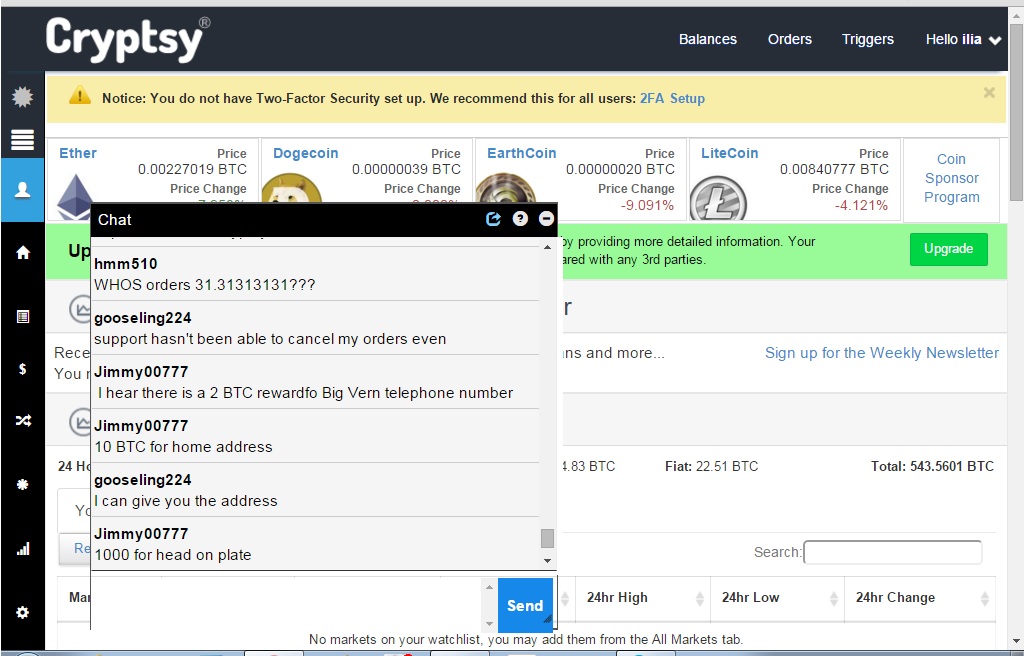Click the EarthCoin coin image
1027x656 pixels.
tap(506, 188)
